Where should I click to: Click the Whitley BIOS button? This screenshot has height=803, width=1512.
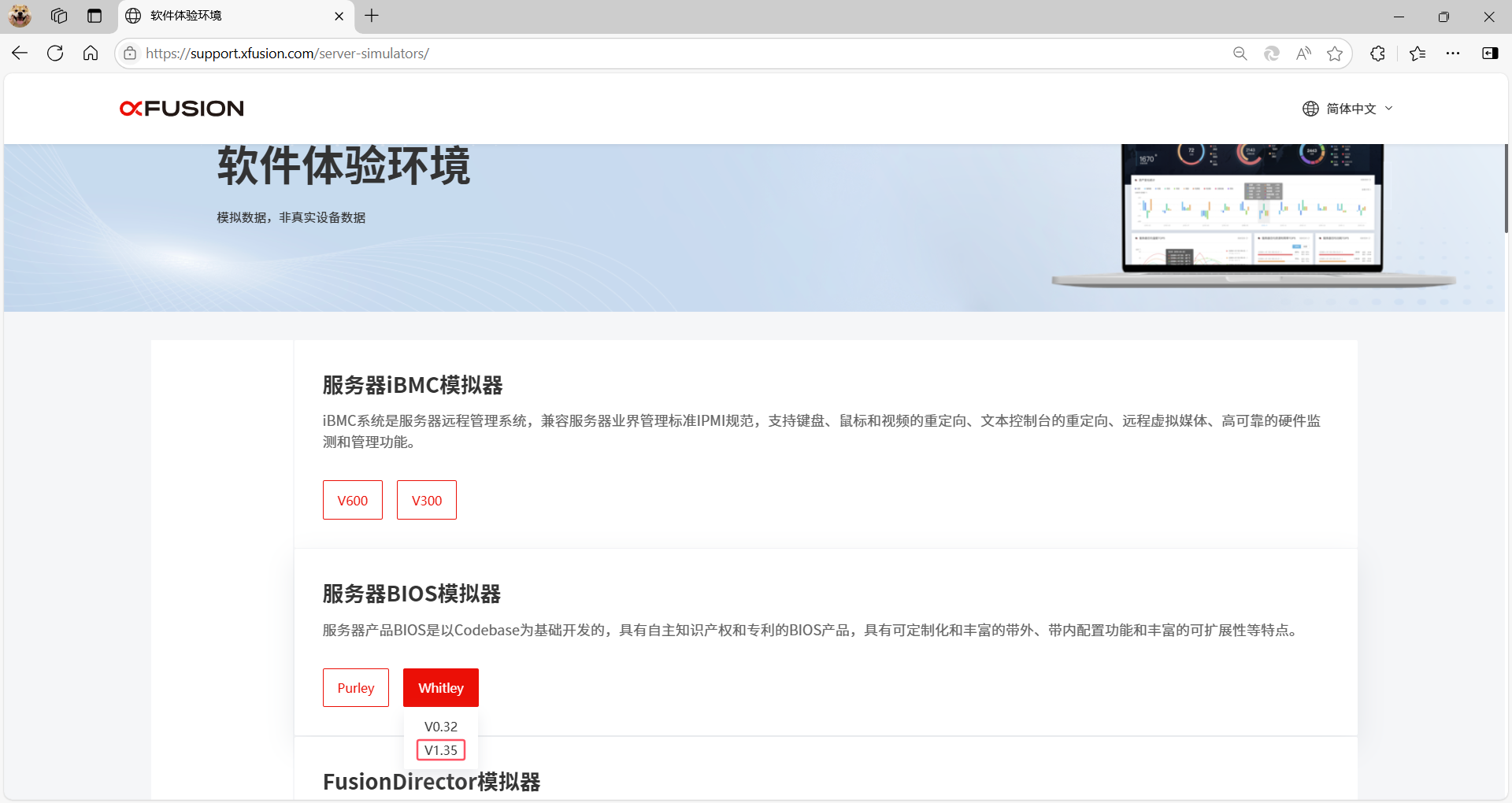tap(441, 687)
